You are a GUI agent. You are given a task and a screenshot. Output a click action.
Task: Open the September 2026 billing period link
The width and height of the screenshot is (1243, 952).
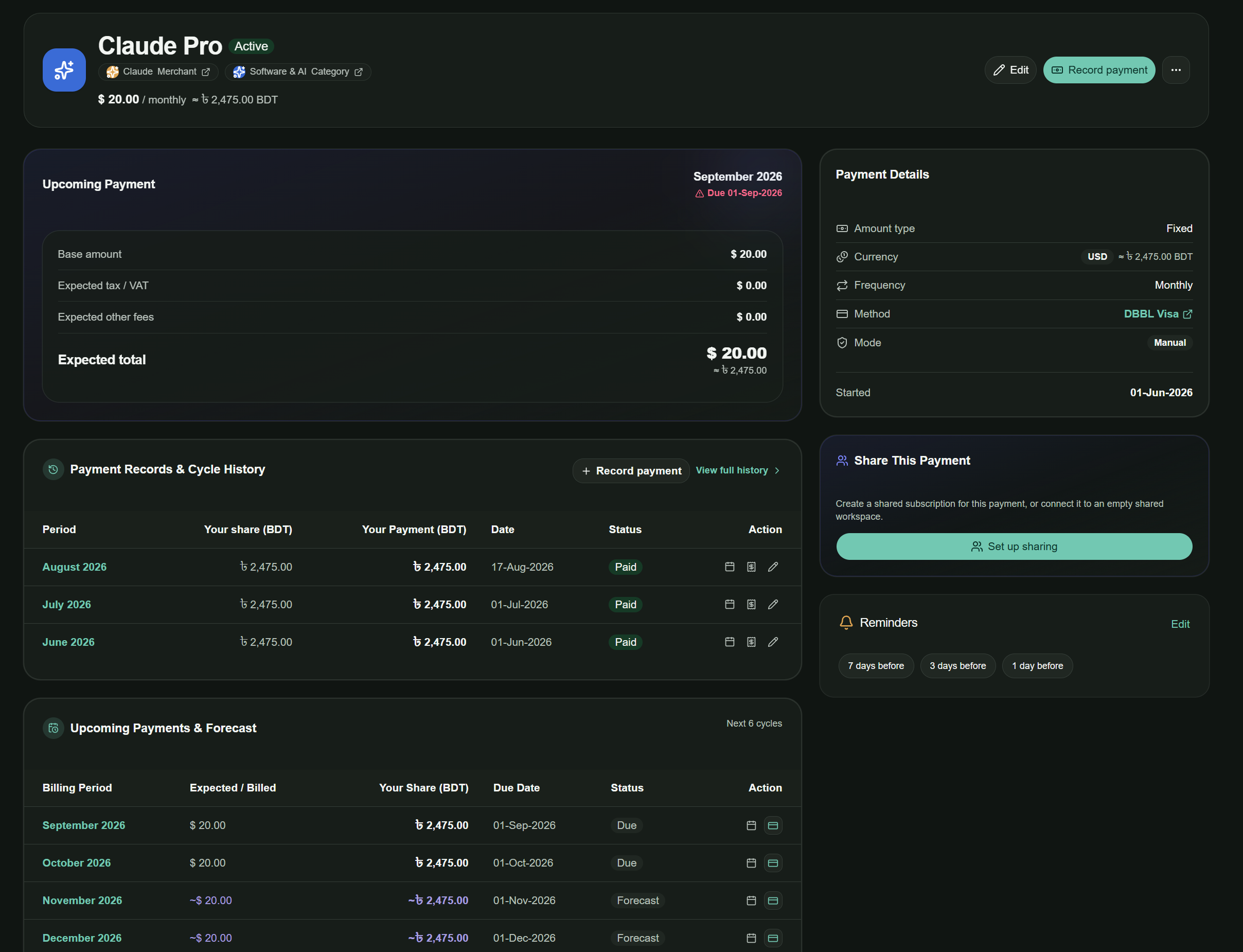(84, 825)
